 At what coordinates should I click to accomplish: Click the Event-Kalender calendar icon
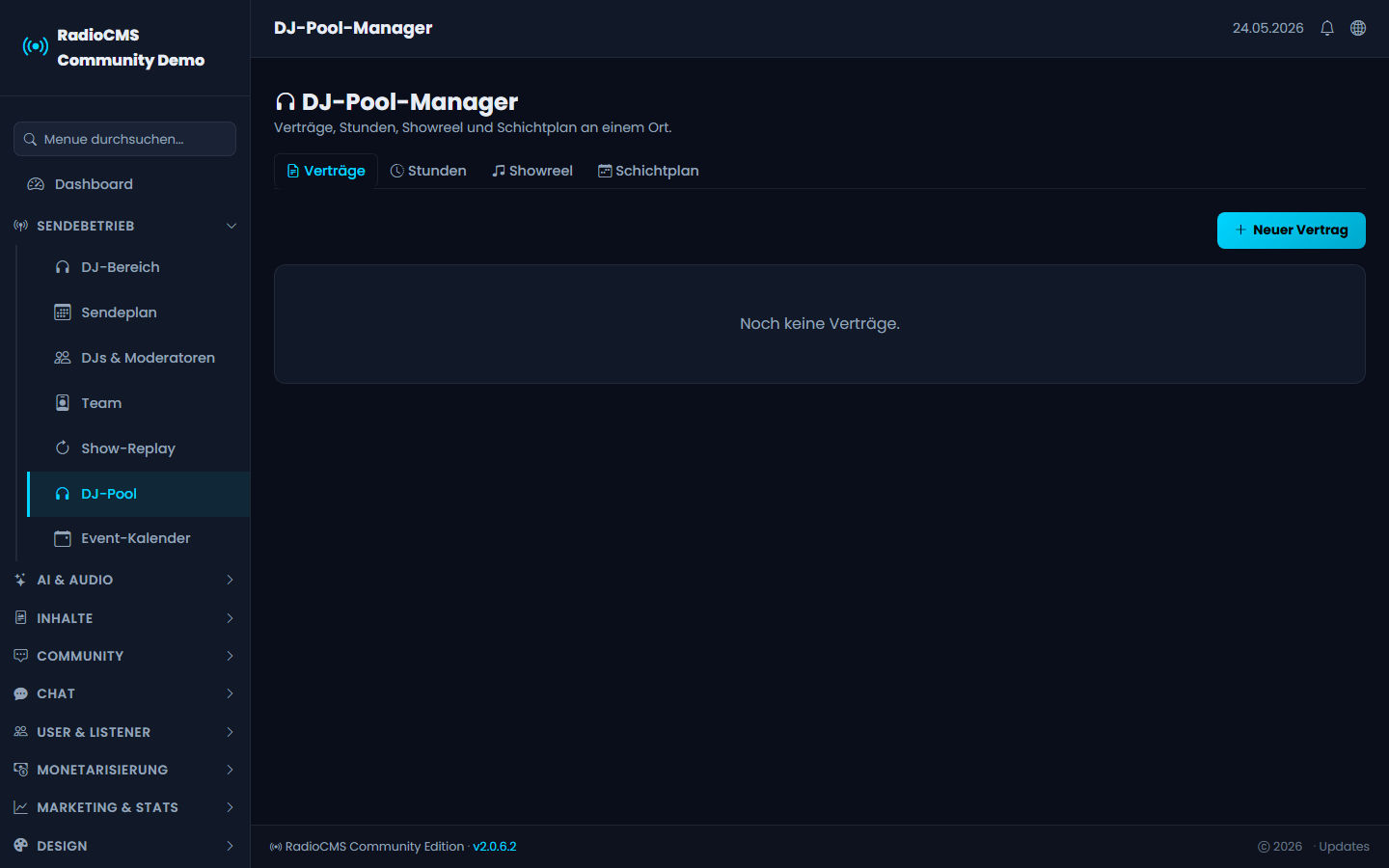point(63,538)
